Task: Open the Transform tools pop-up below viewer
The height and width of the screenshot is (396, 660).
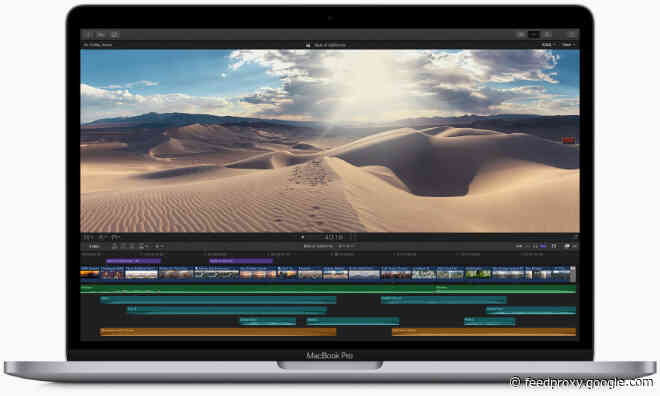Action: [x=88, y=237]
